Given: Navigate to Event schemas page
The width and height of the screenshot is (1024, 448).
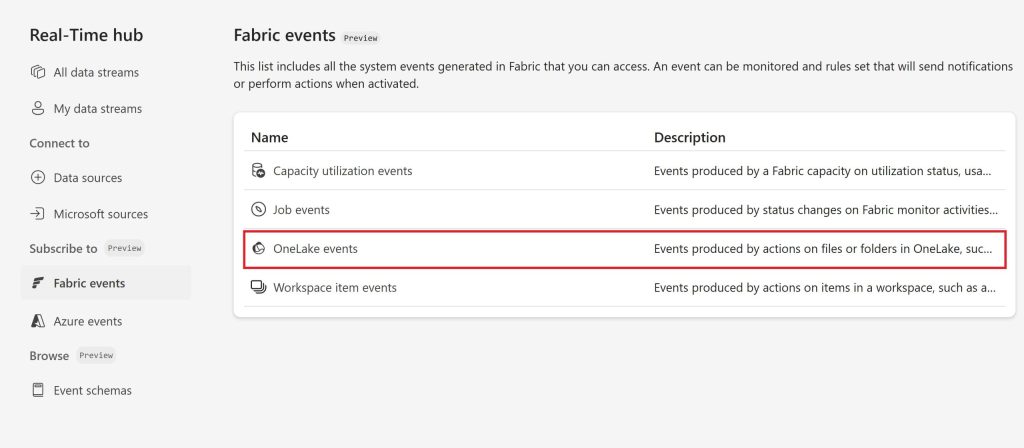Looking at the screenshot, I should click(x=93, y=391).
